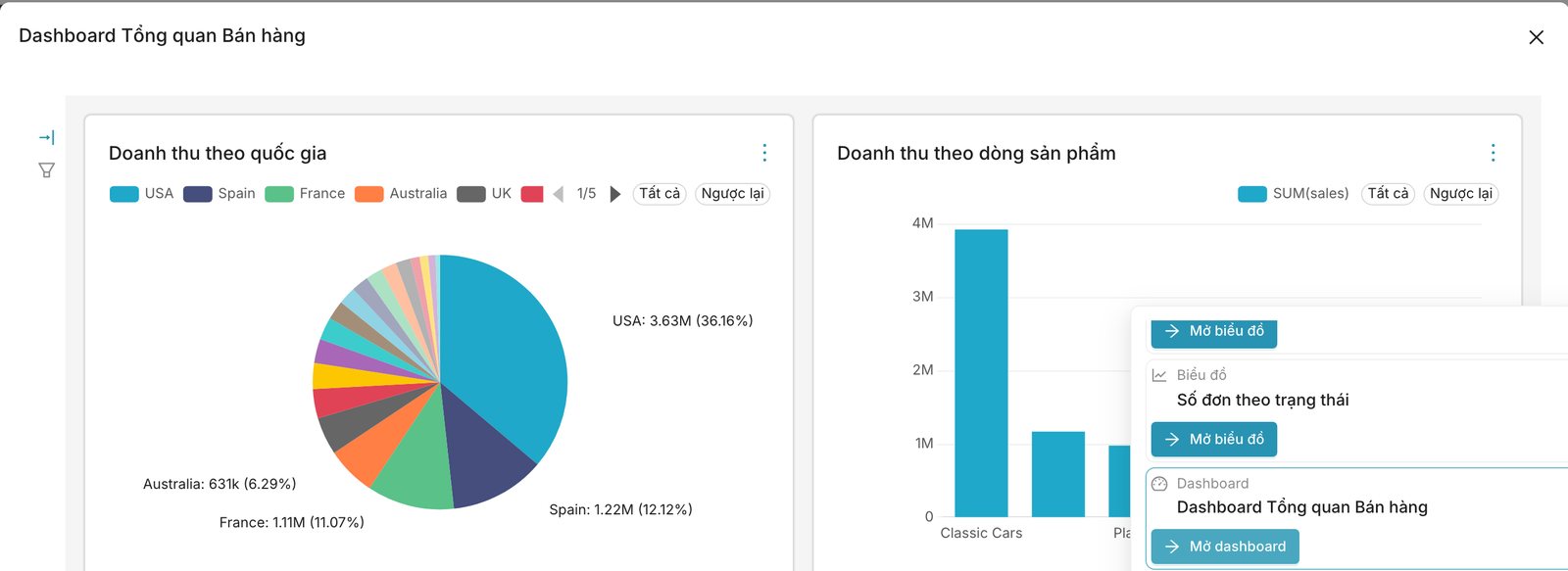The image size is (1568, 571).
Task: Click Tất cả in product line chart legend
Action: [x=1388, y=194]
